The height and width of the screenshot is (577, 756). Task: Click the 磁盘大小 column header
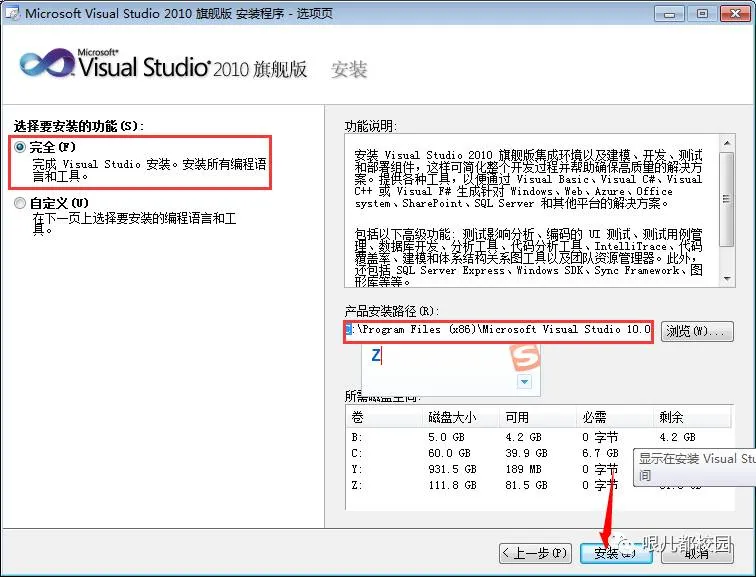(x=461, y=417)
